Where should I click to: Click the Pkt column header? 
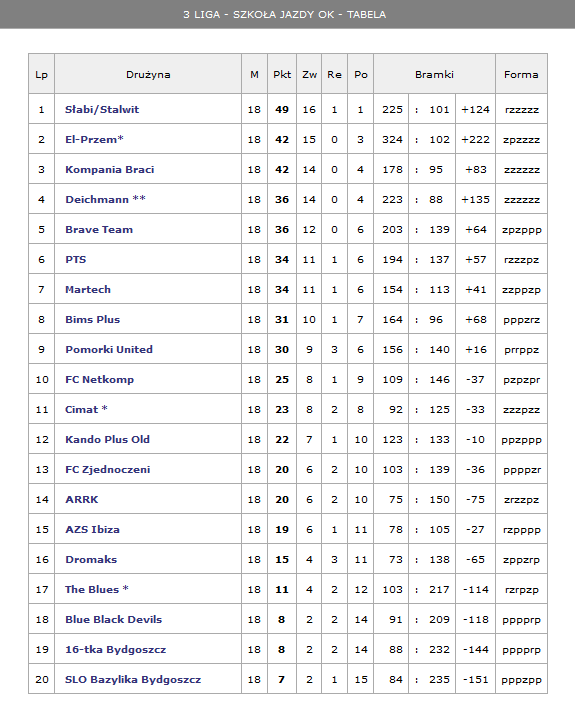[x=282, y=74]
